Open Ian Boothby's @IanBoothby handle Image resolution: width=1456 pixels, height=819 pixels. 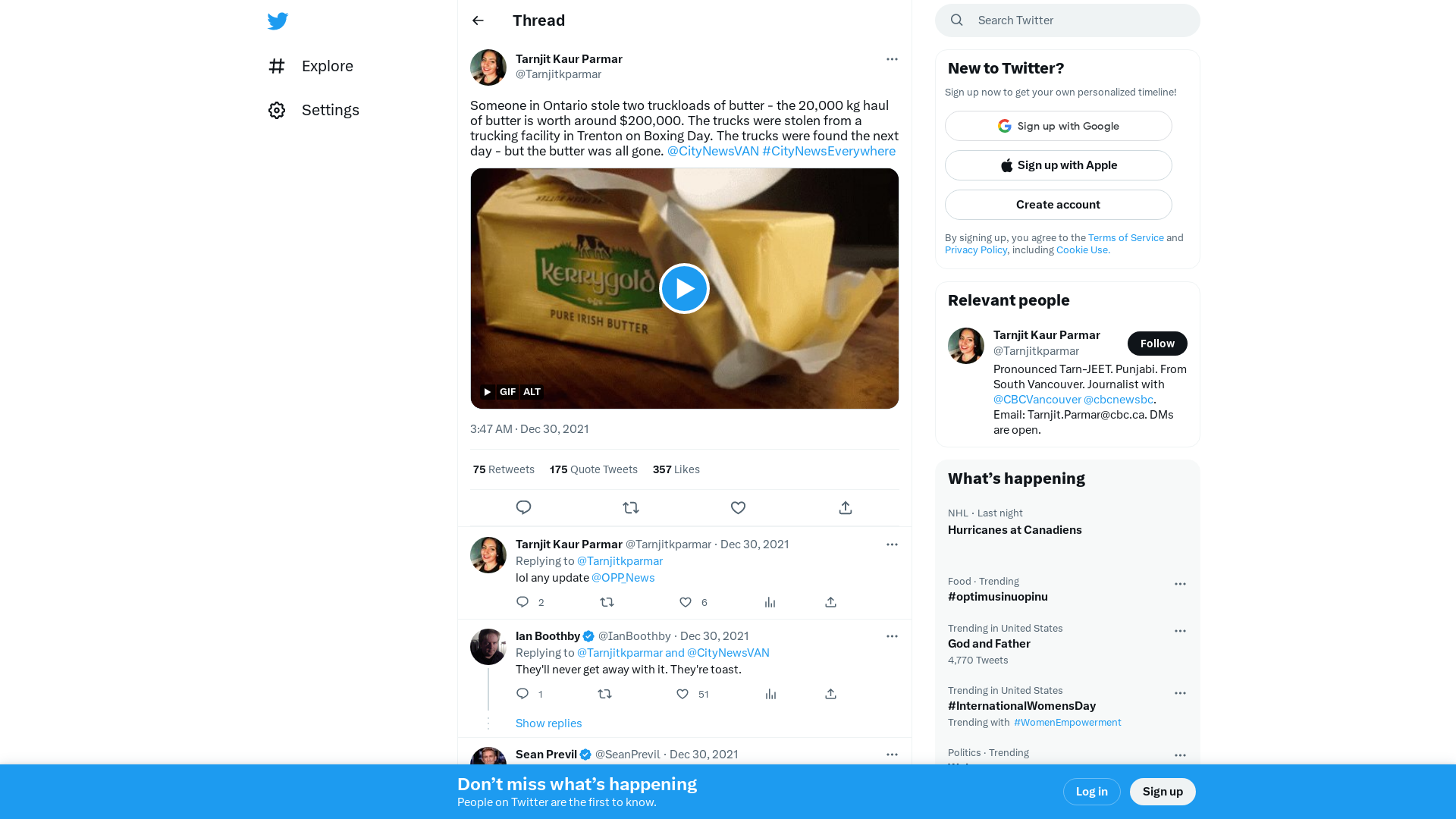635,636
